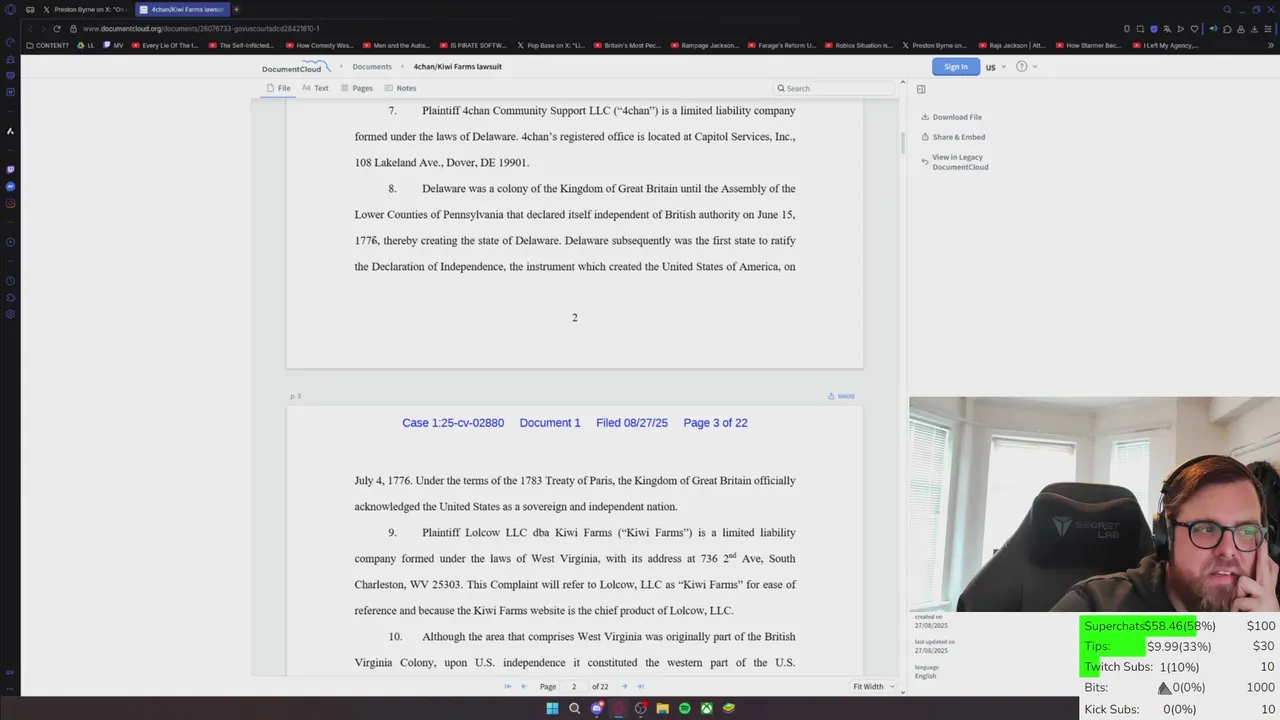Click the Aria AI sidebar icon
Screen dimensions: 1280x720
[x=10, y=131]
